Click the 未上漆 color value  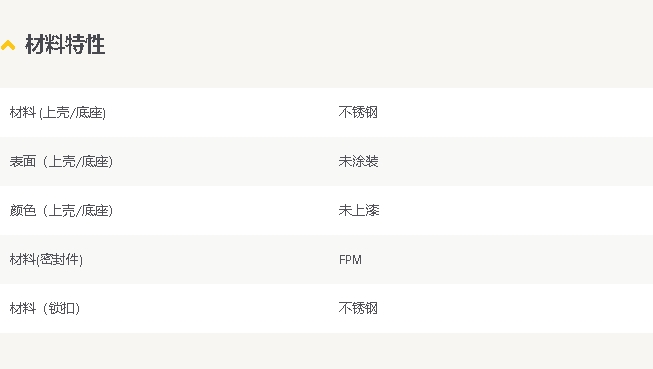(x=359, y=210)
